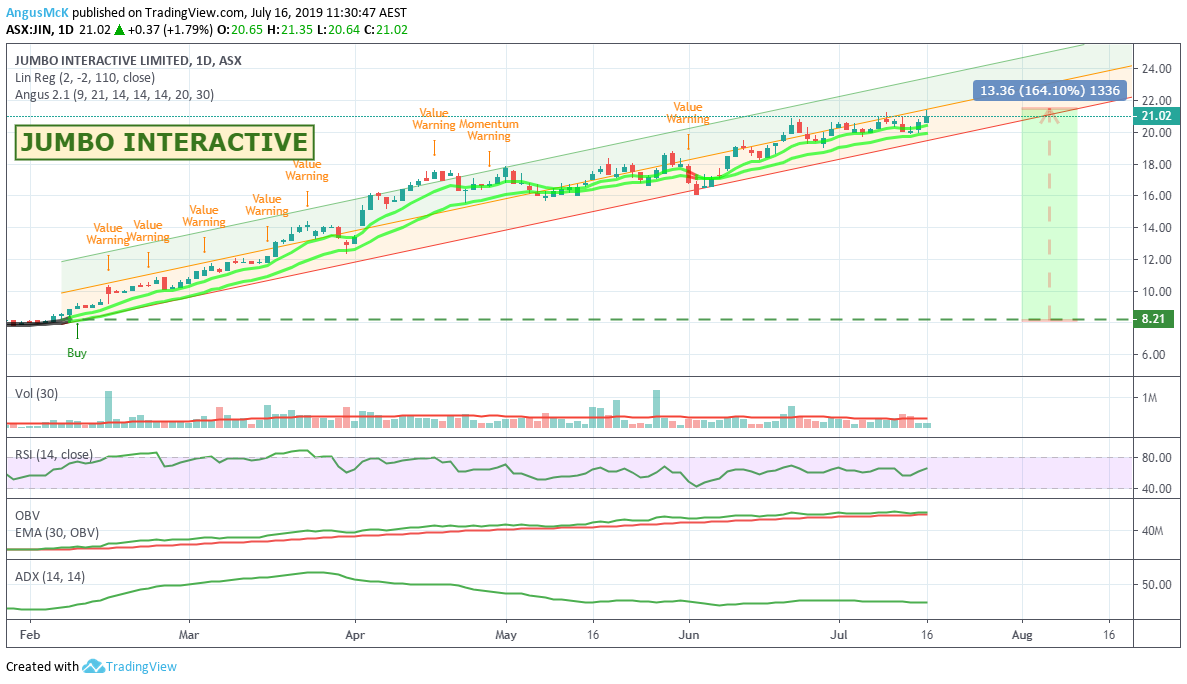Viewport: 1187px width, 684px height.
Task: Select the JUMBO INTERACTIVE title text box
Action: pos(164,142)
